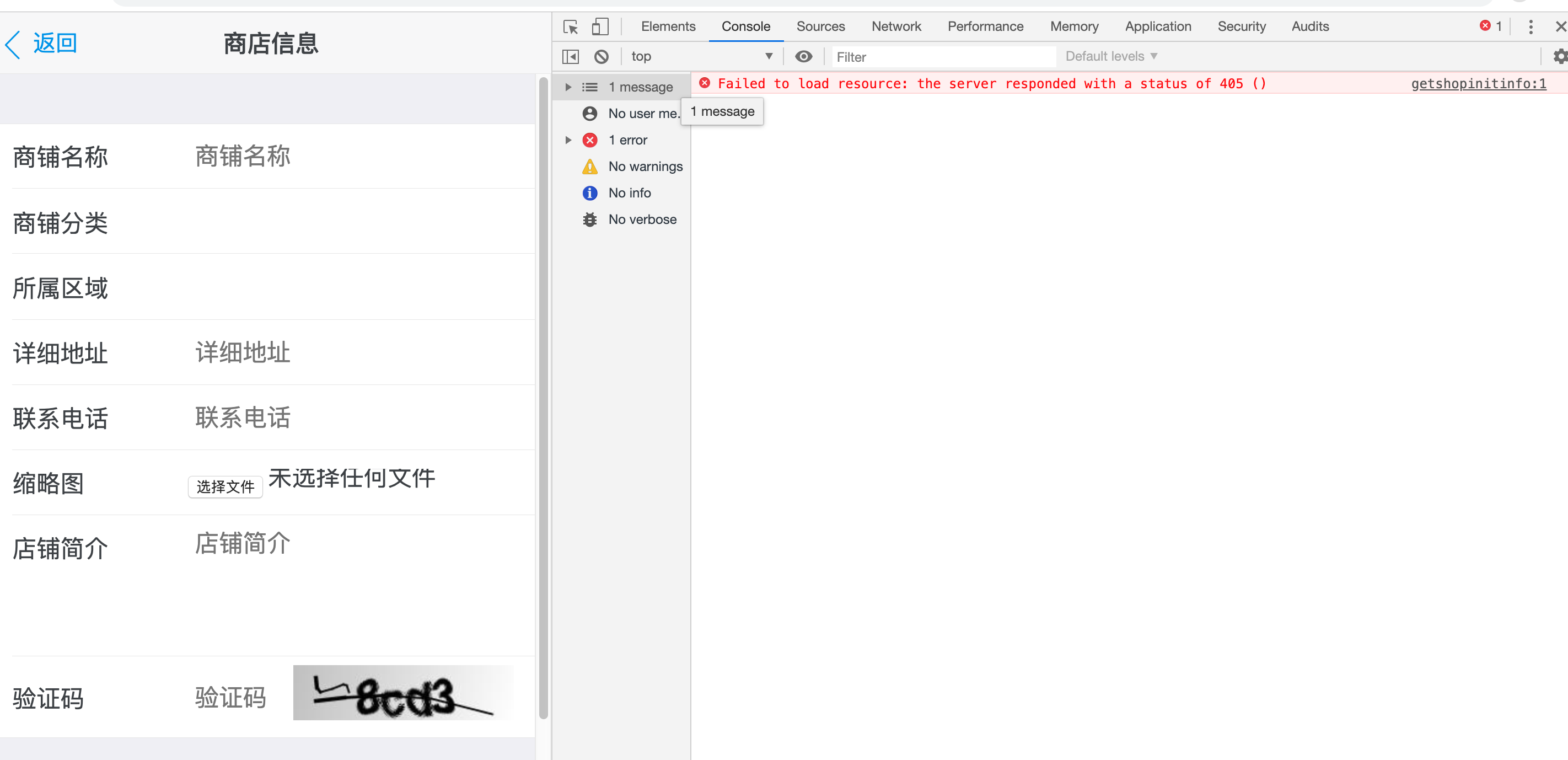Click the Console tab in DevTools

(x=746, y=26)
